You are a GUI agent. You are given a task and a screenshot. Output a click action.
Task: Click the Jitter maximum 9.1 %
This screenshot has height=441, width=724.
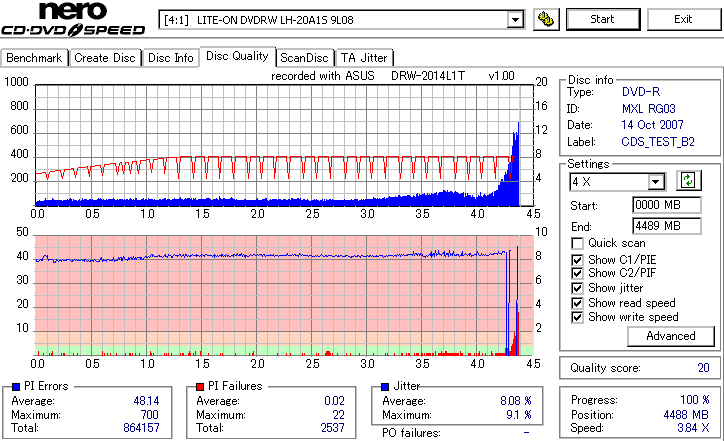coord(519,415)
